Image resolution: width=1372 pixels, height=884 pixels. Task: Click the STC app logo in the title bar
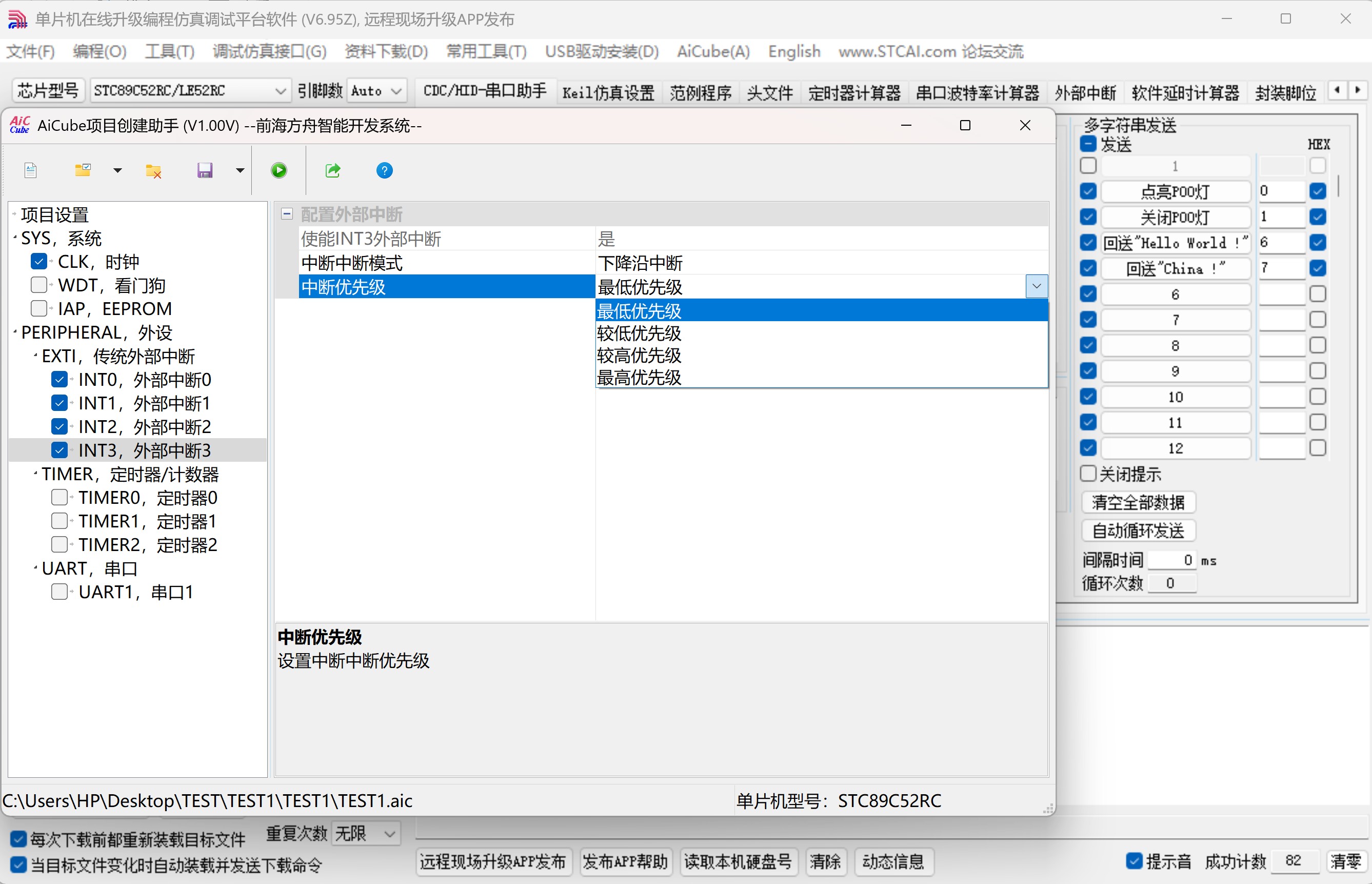17,19
